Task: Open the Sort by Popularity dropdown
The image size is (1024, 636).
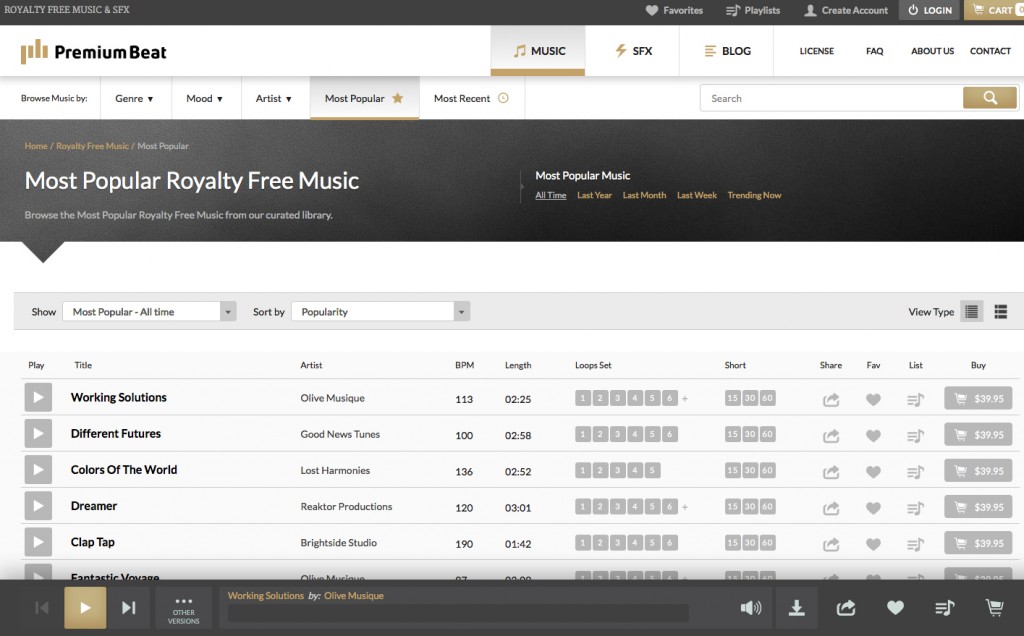Action: click(x=380, y=311)
